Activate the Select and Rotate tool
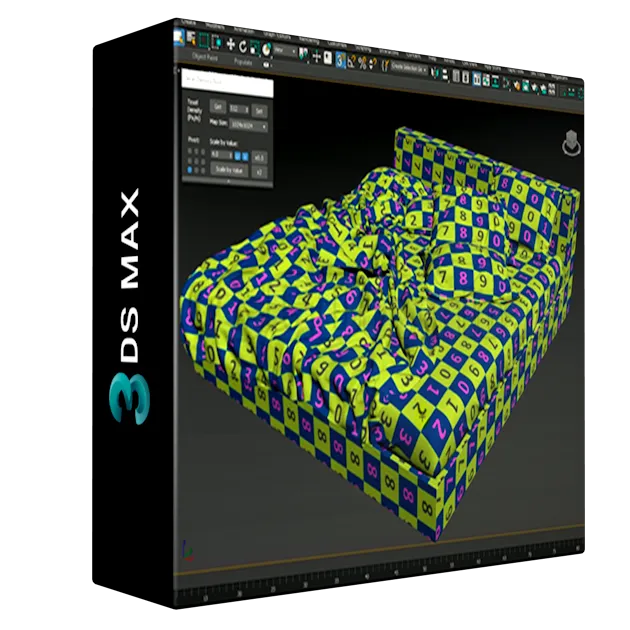Viewport: 630px width, 630px height. [243, 47]
